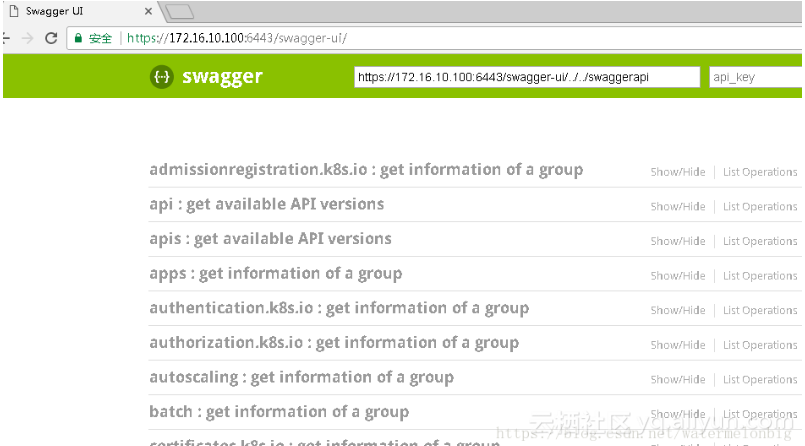Toggle Show/Hide for authorization.k8s.io

[x=678, y=345]
